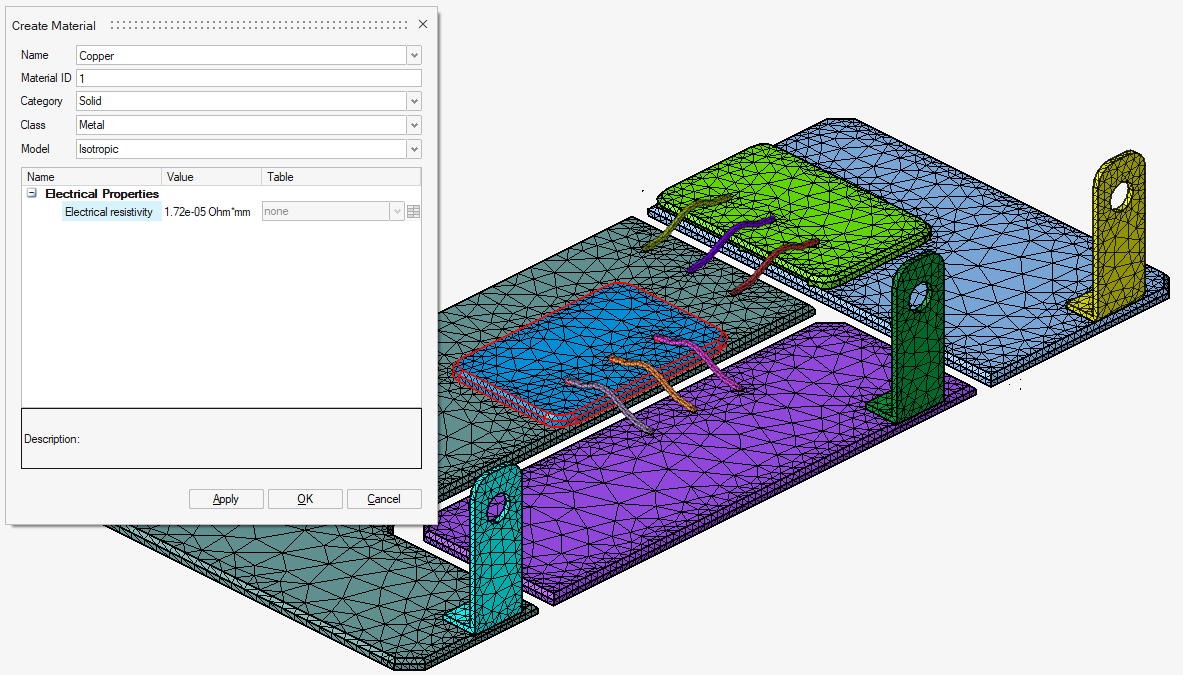Click the Value column header
This screenshot has width=1183, height=675.
coord(212,177)
